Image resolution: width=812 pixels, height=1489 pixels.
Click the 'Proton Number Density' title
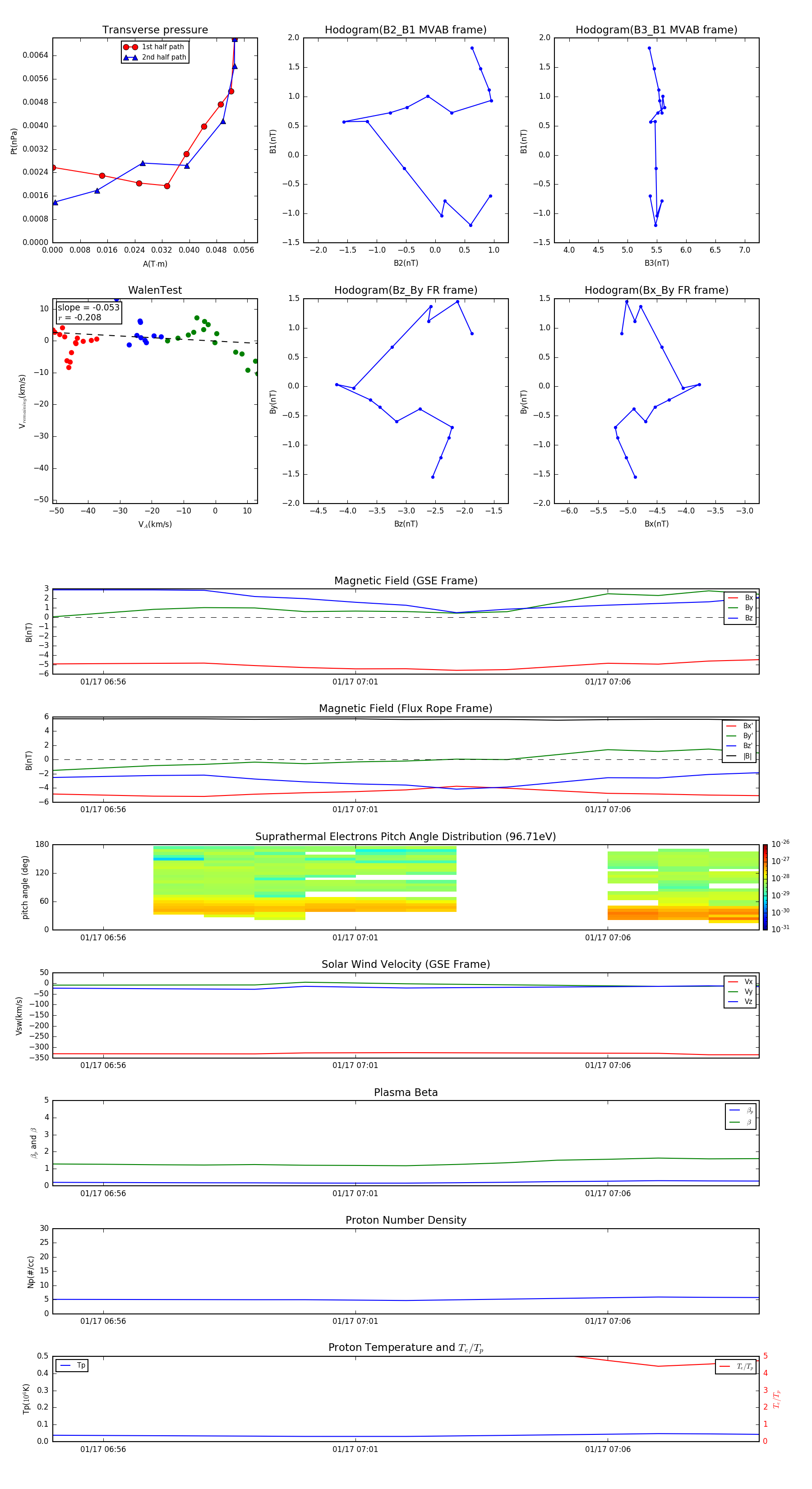pyautogui.click(x=406, y=1220)
